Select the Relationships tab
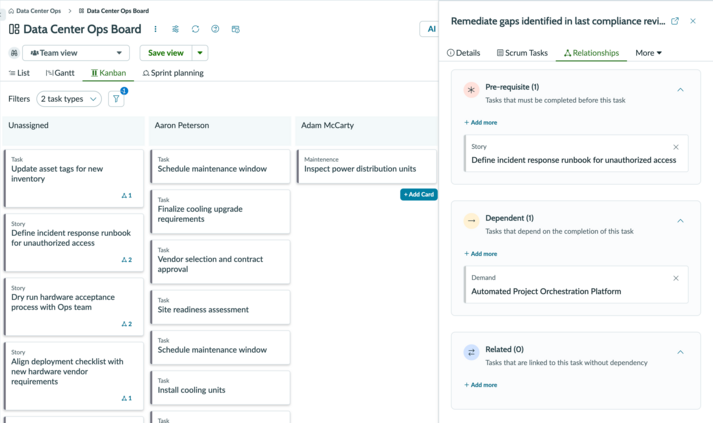Image resolution: width=713 pixels, height=423 pixels. point(591,53)
